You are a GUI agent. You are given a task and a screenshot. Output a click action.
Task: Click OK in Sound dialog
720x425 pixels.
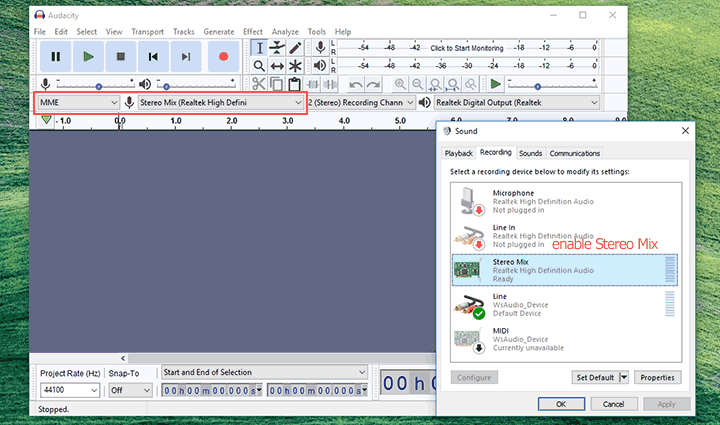561,403
